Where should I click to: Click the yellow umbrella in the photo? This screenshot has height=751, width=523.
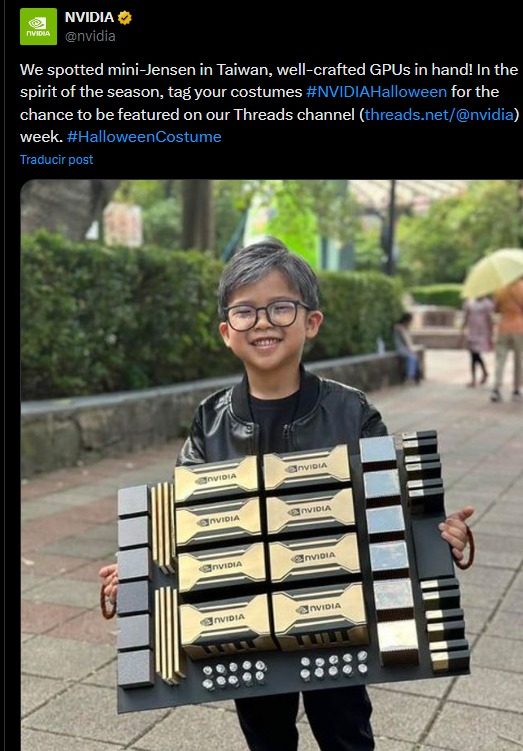pos(493,272)
